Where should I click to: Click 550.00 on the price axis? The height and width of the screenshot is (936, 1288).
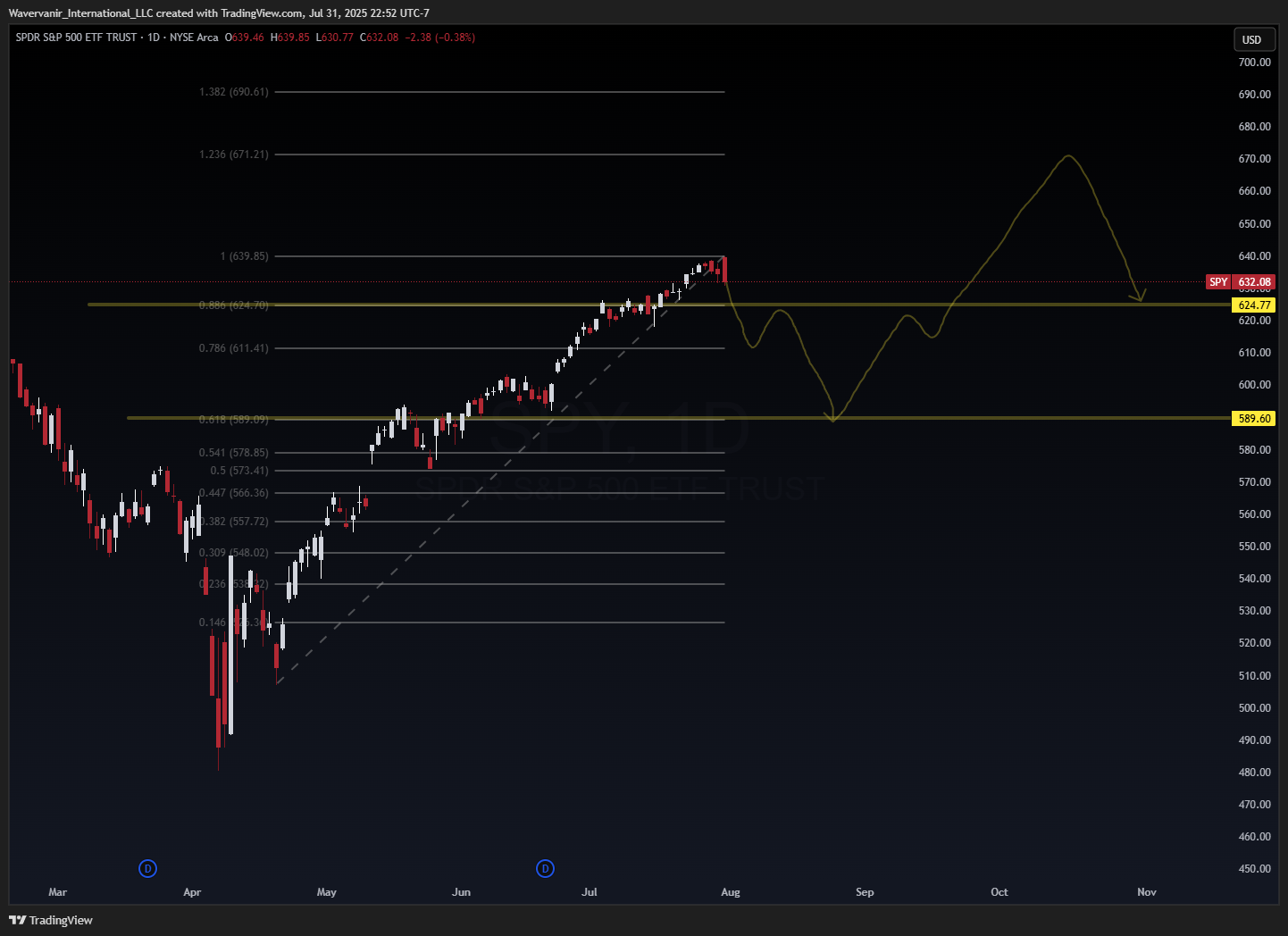(x=1254, y=547)
